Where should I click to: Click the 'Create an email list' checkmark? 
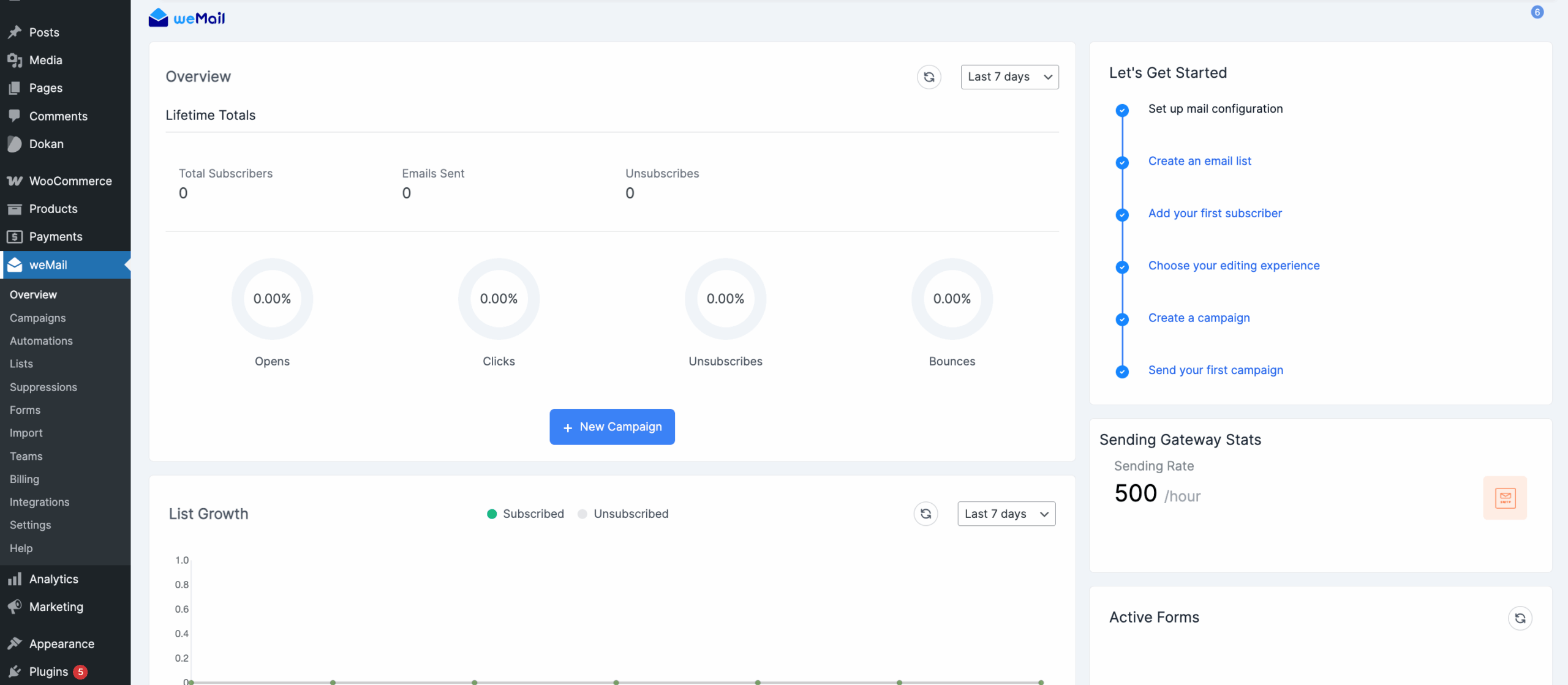(x=1122, y=163)
